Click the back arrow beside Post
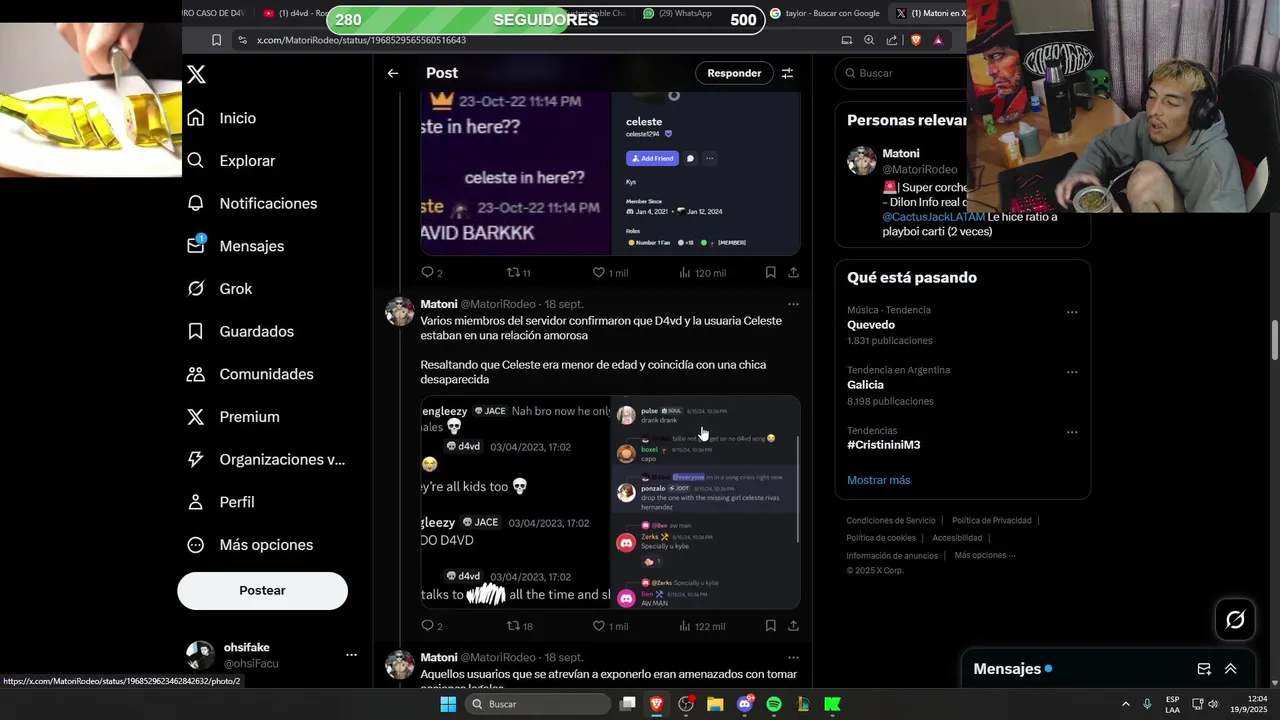The width and height of the screenshot is (1280, 720). tap(393, 73)
